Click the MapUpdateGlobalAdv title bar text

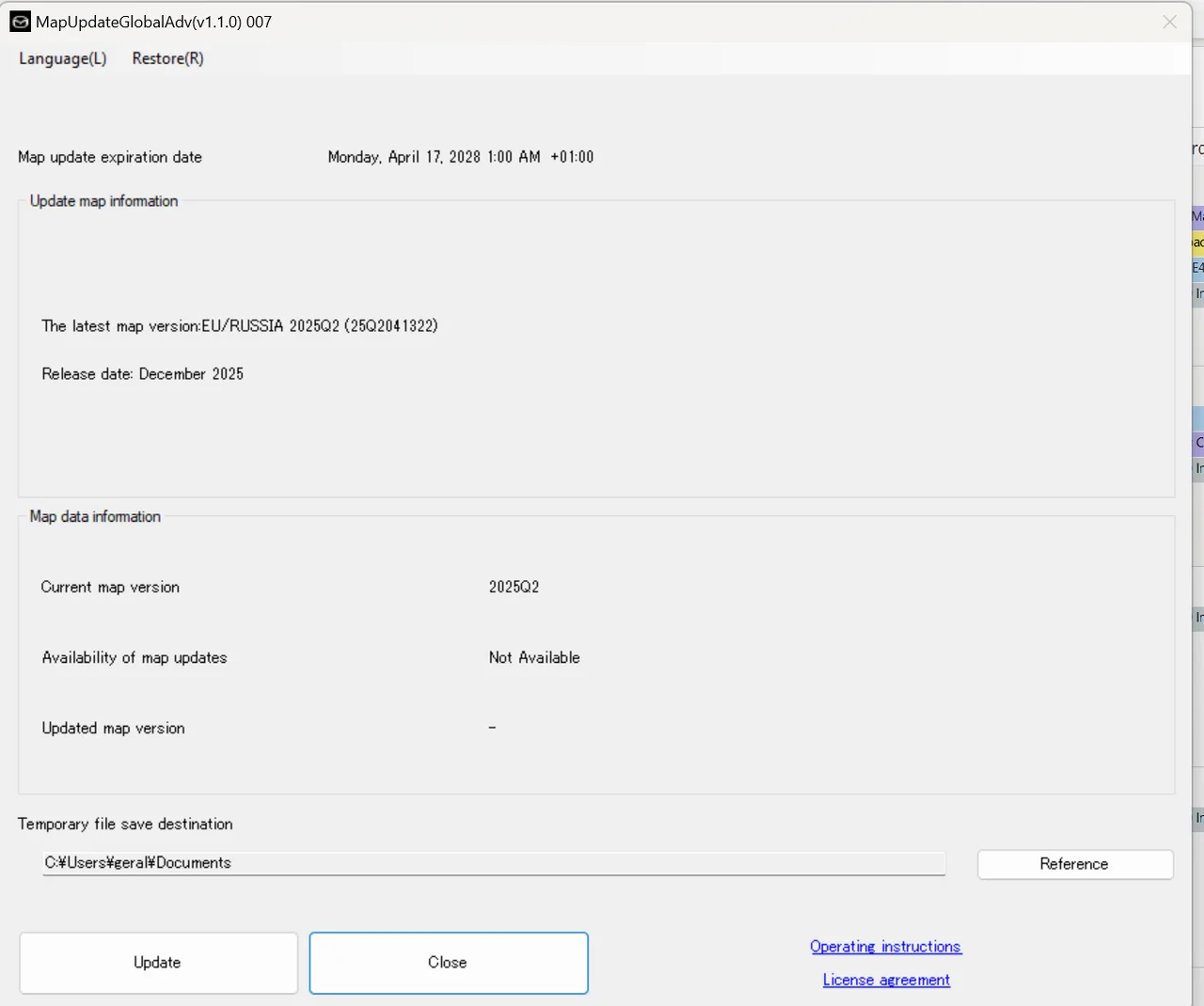[x=153, y=22]
